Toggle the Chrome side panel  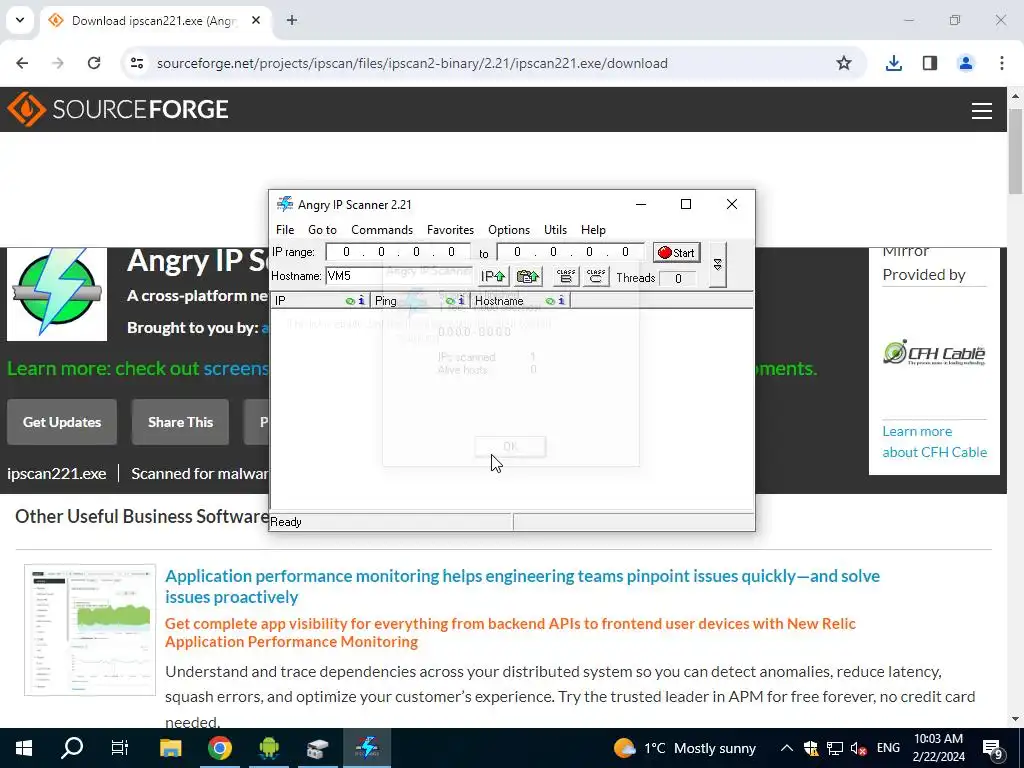click(x=930, y=63)
